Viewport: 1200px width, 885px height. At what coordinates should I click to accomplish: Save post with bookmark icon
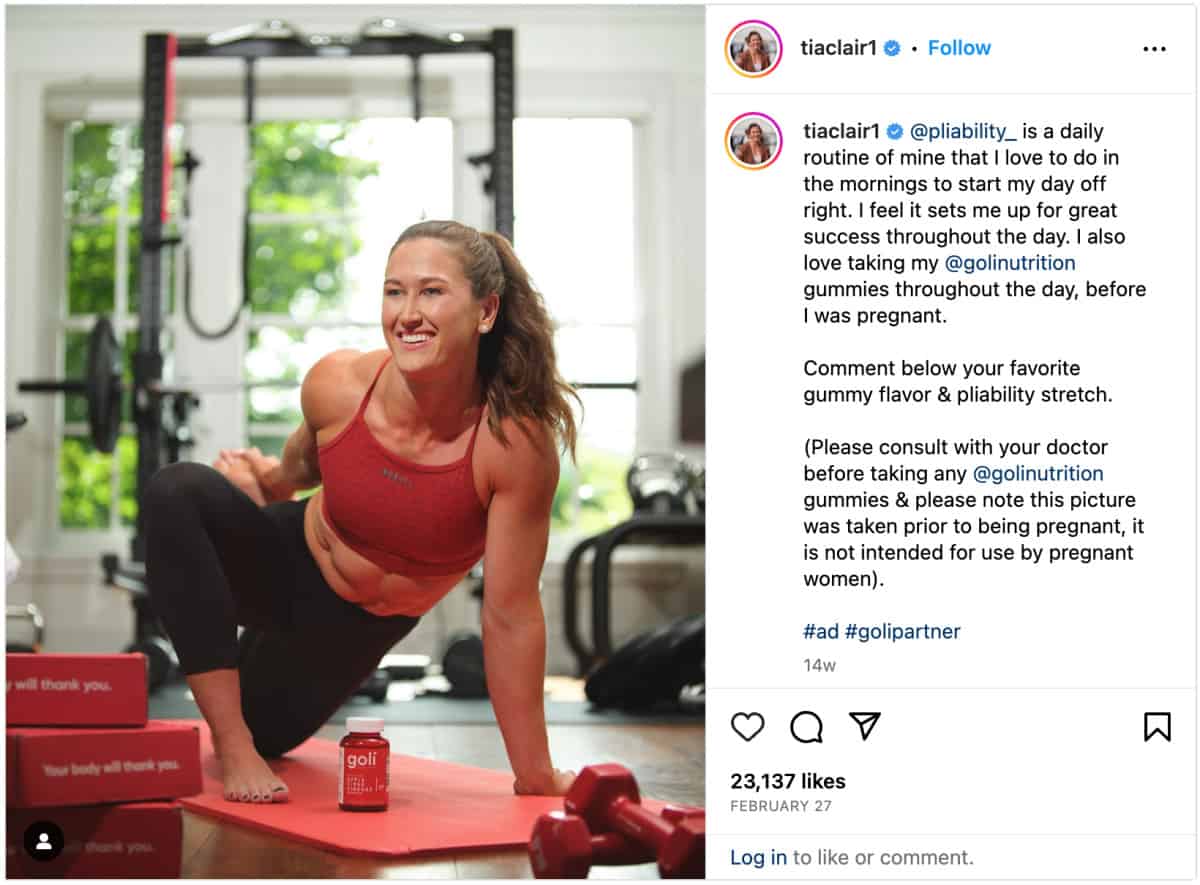point(1157,727)
